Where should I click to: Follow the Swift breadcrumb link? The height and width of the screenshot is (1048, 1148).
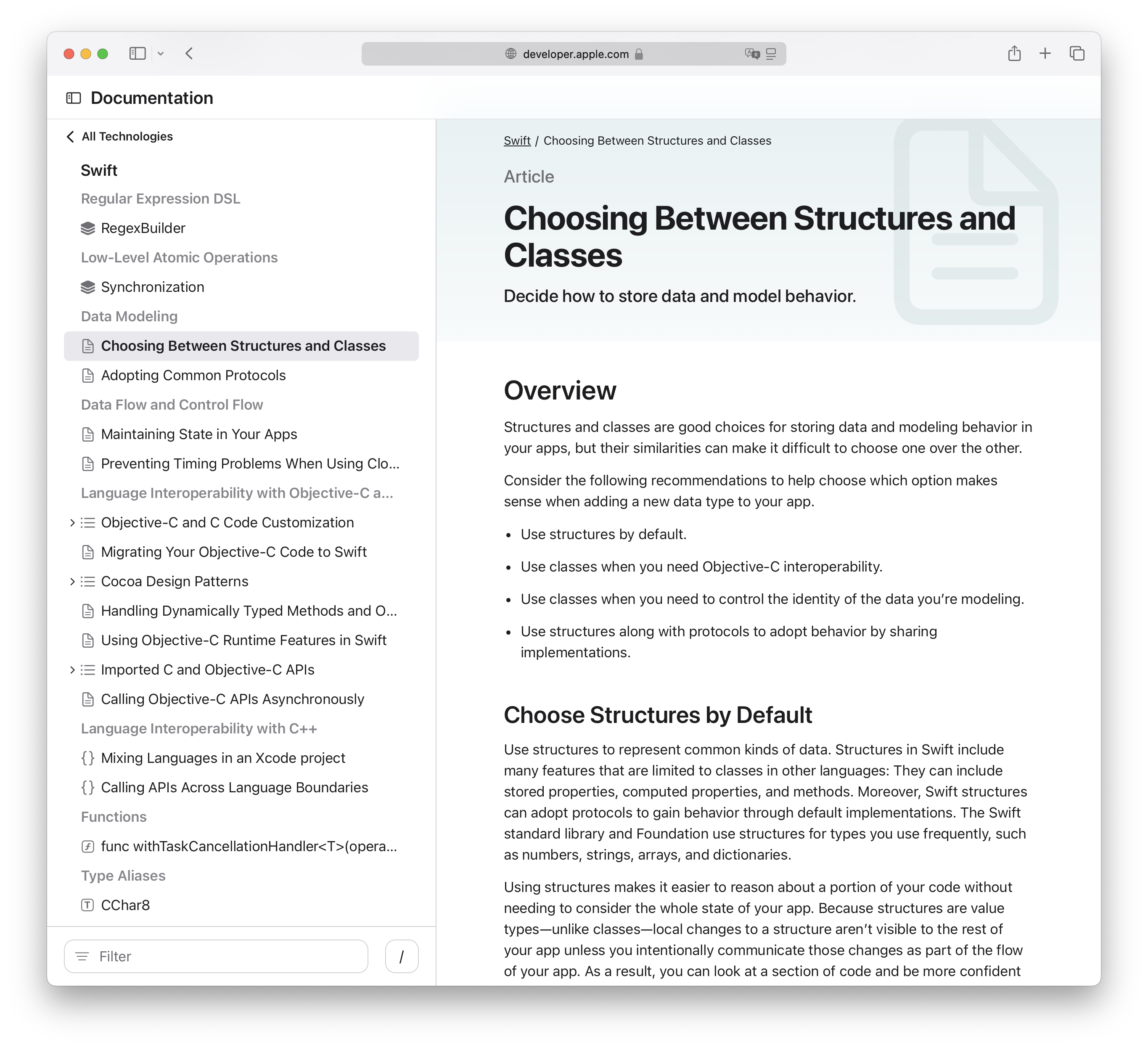pyautogui.click(x=516, y=141)
